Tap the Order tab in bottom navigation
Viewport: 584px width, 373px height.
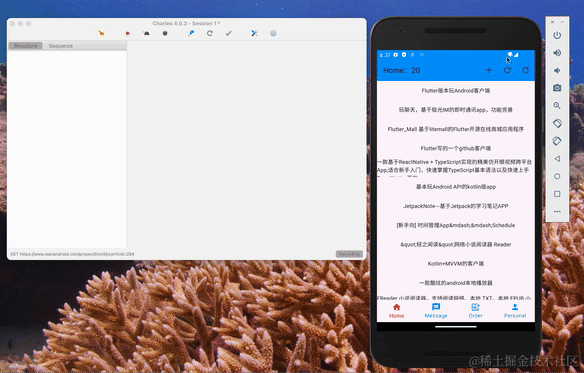[475, 311]
